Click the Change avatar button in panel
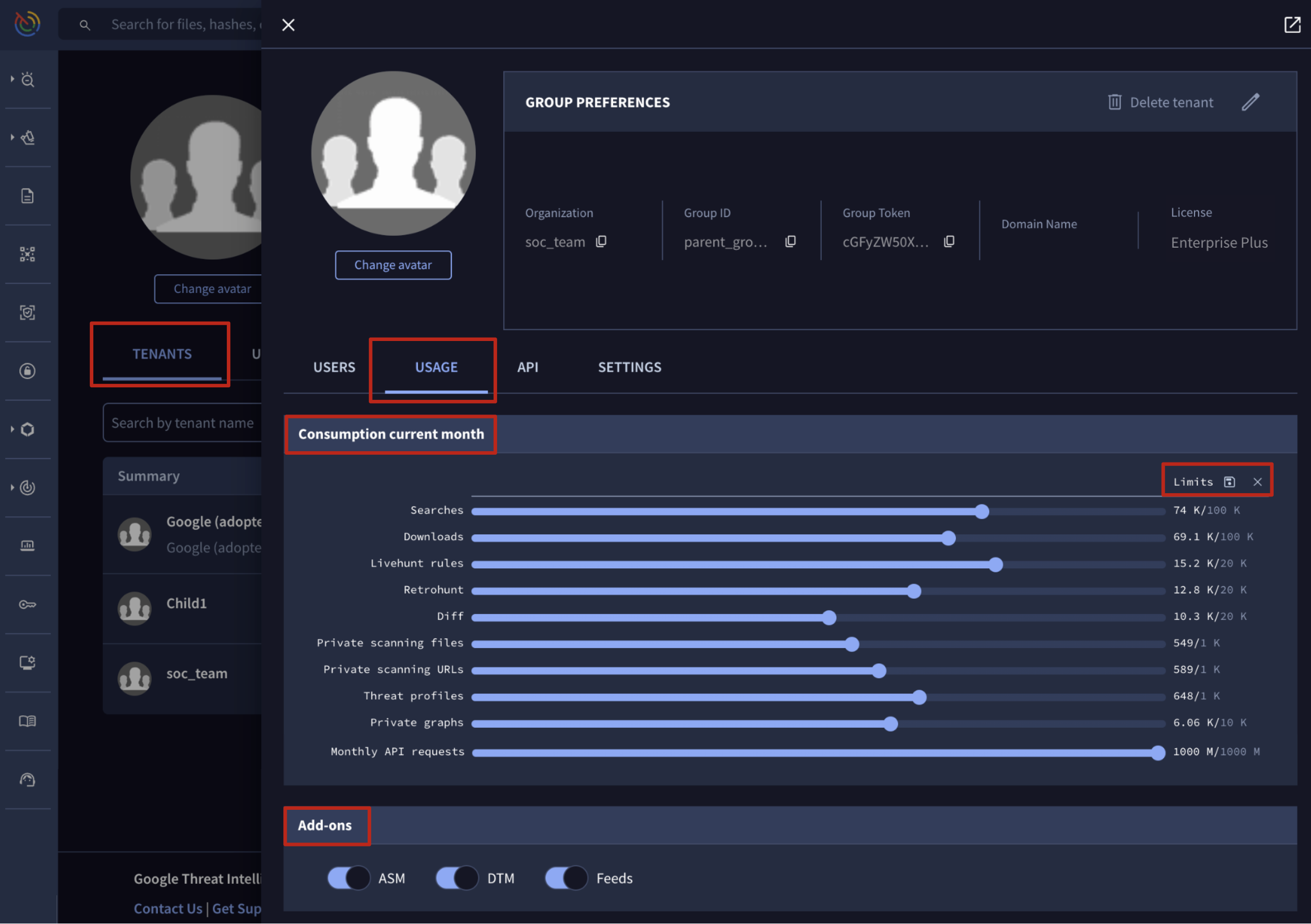Viewport: 1311px width, 924px height. 393,265
